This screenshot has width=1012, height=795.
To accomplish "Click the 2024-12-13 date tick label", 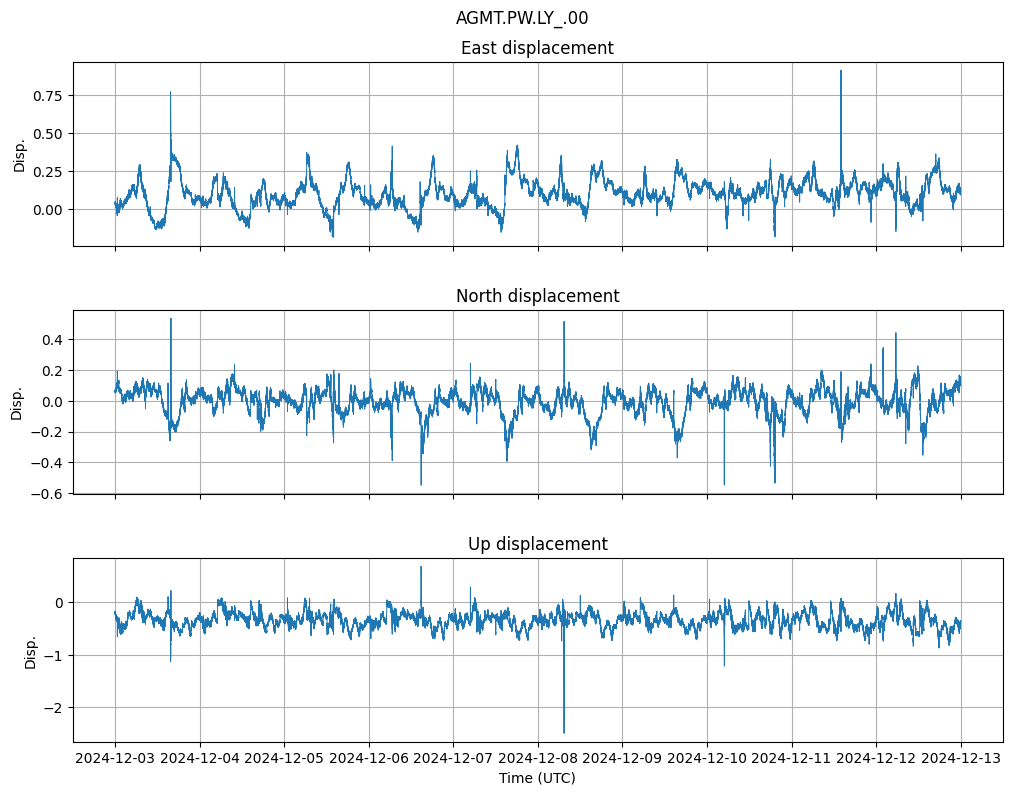I will [961, 759].
